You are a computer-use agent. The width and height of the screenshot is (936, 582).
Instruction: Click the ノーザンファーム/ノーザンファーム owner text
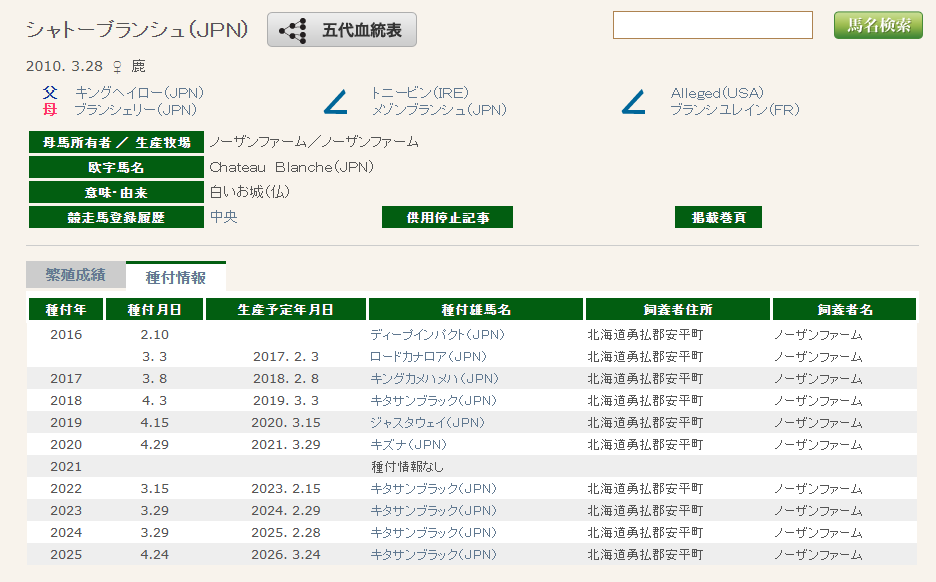point(314,142)
